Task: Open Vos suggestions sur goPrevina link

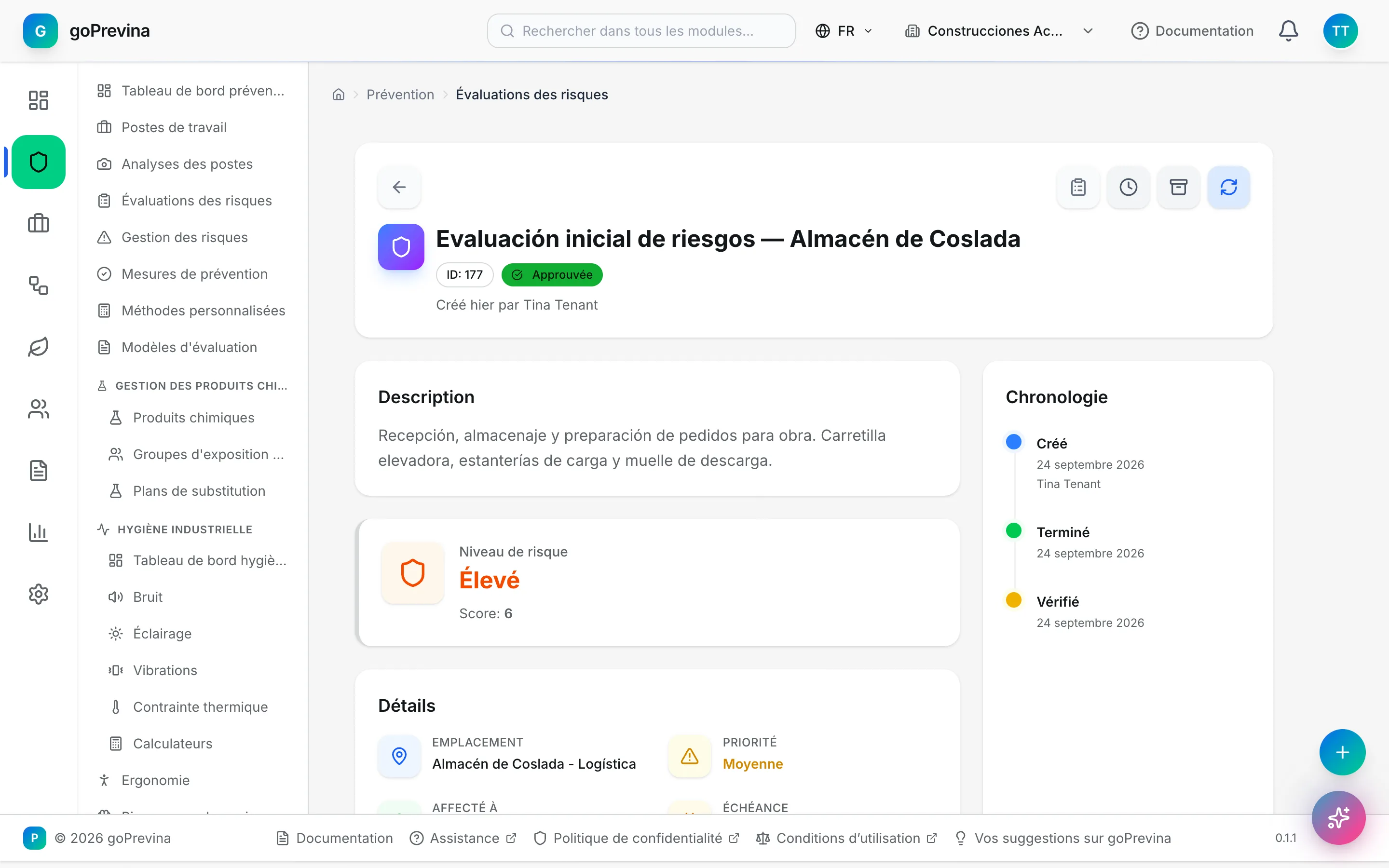Action: tap(1062, 838)
